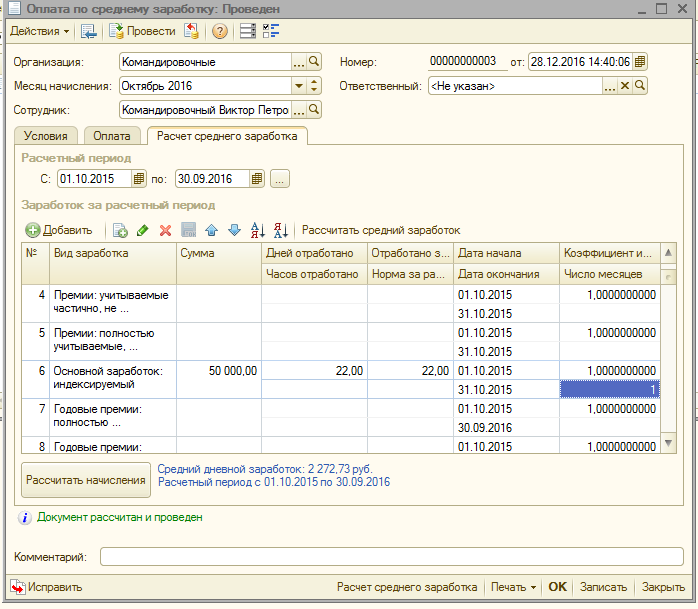This screenshot has width=698, height=609.
Task: Sort earnings table ascending A-Z
Action: (x=258, y=230)
